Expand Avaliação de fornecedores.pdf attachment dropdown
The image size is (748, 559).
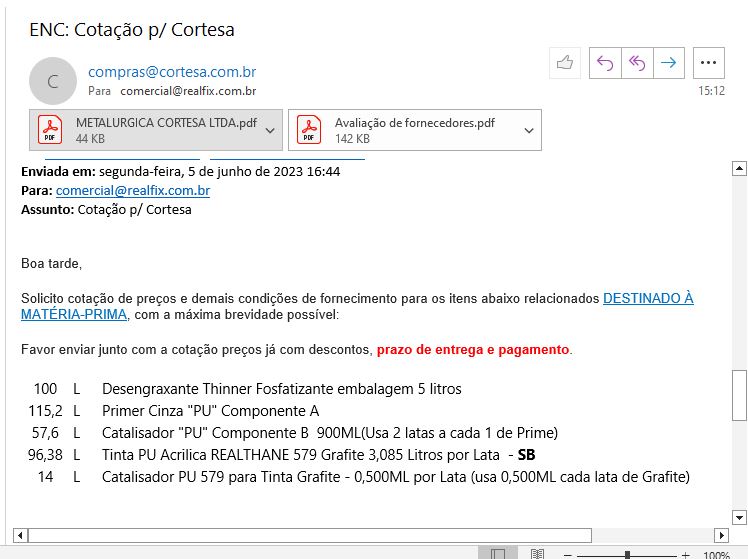(528, 131)
